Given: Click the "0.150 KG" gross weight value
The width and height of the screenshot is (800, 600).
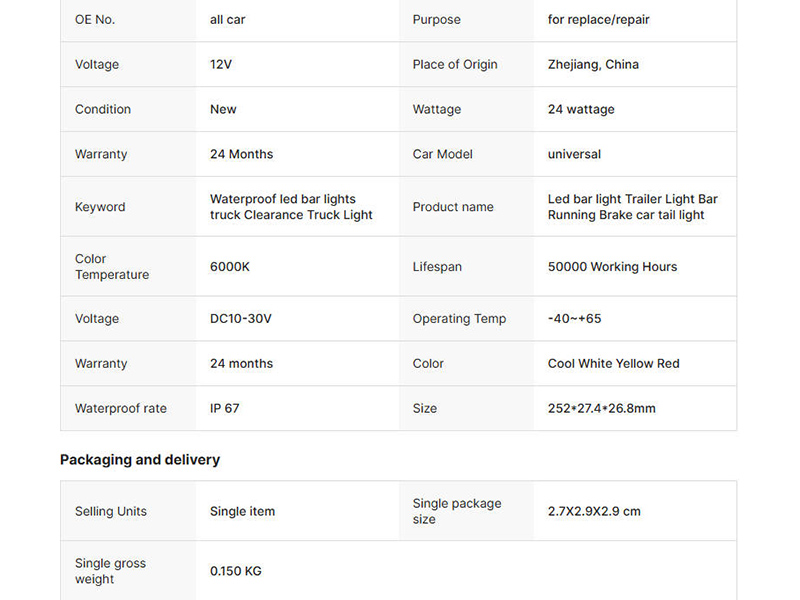Looking at the screenshot, I should tap(236, 572).
